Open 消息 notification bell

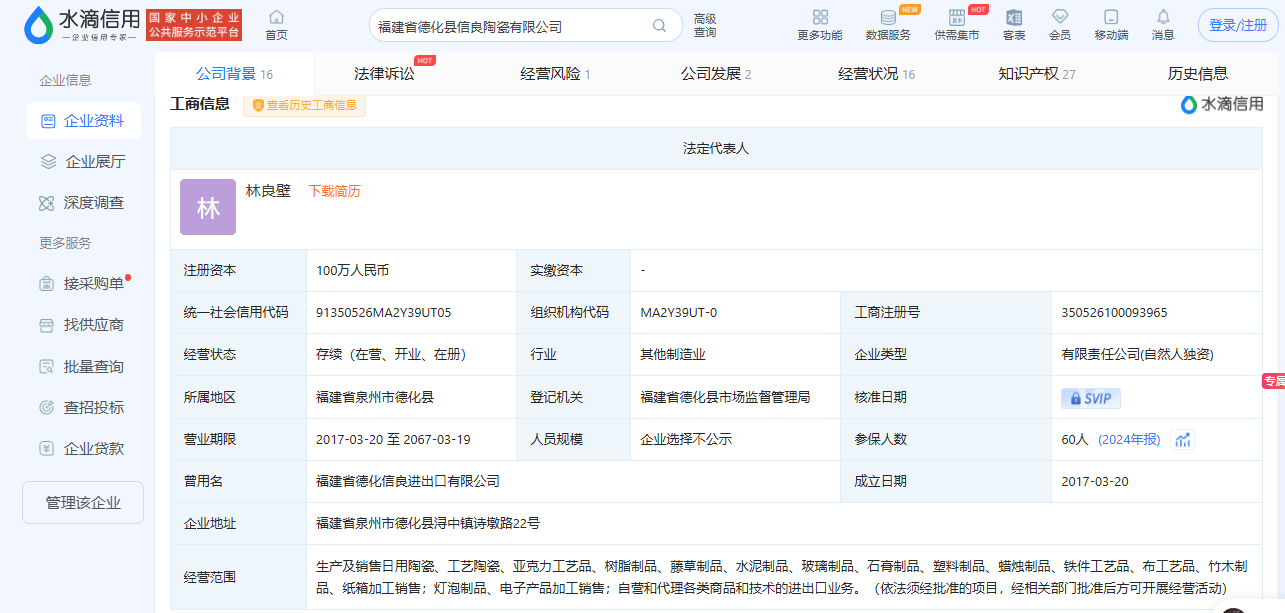tap(1163, 18)
